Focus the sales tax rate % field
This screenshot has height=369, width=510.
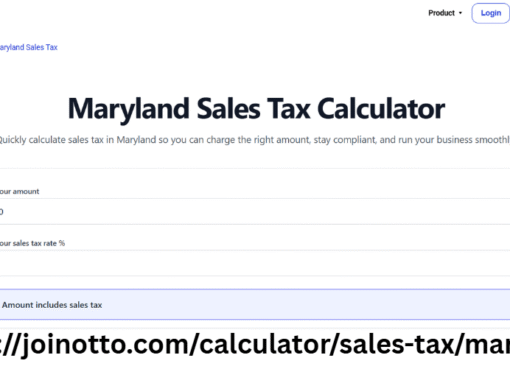255,263
